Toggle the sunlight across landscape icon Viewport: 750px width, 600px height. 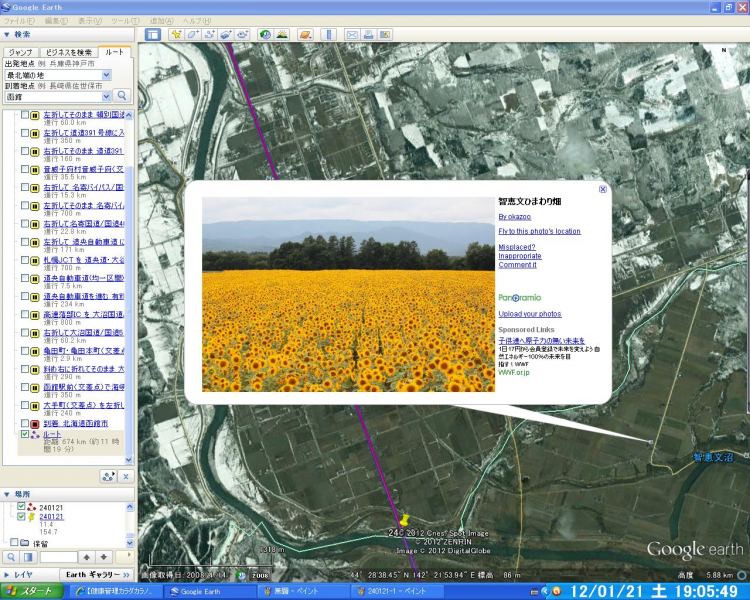click(x=282, y=34)
